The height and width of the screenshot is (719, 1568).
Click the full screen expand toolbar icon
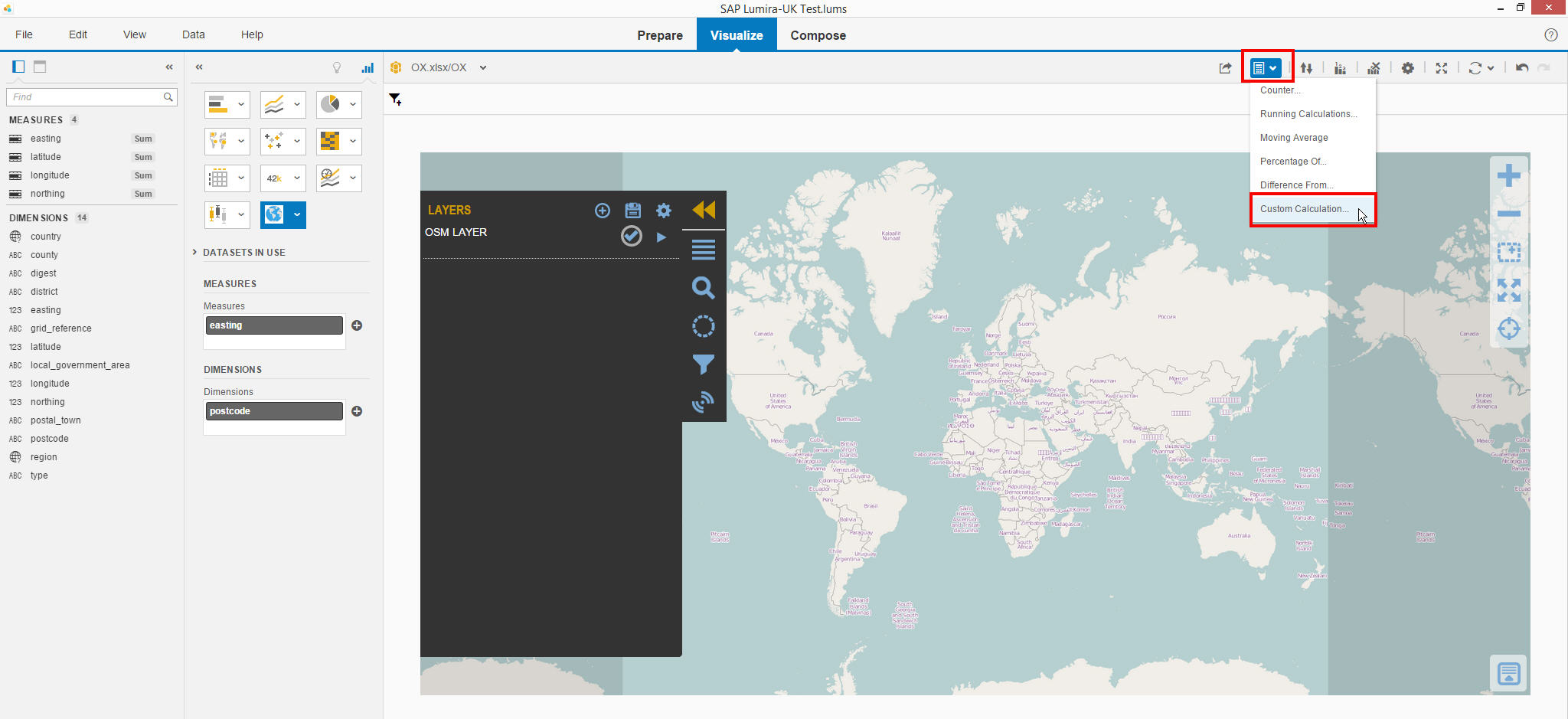click(1441, 68)
